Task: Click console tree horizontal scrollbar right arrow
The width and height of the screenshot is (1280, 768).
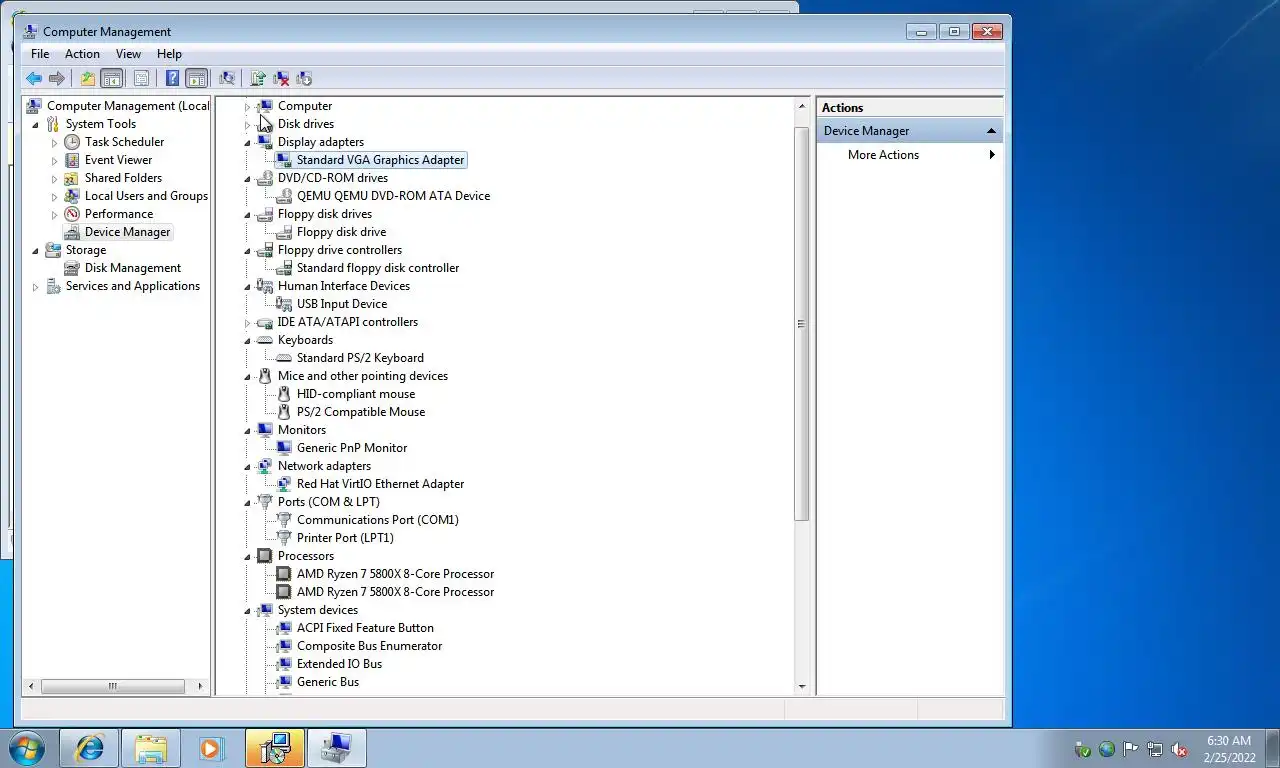Action: coord(200,686)
